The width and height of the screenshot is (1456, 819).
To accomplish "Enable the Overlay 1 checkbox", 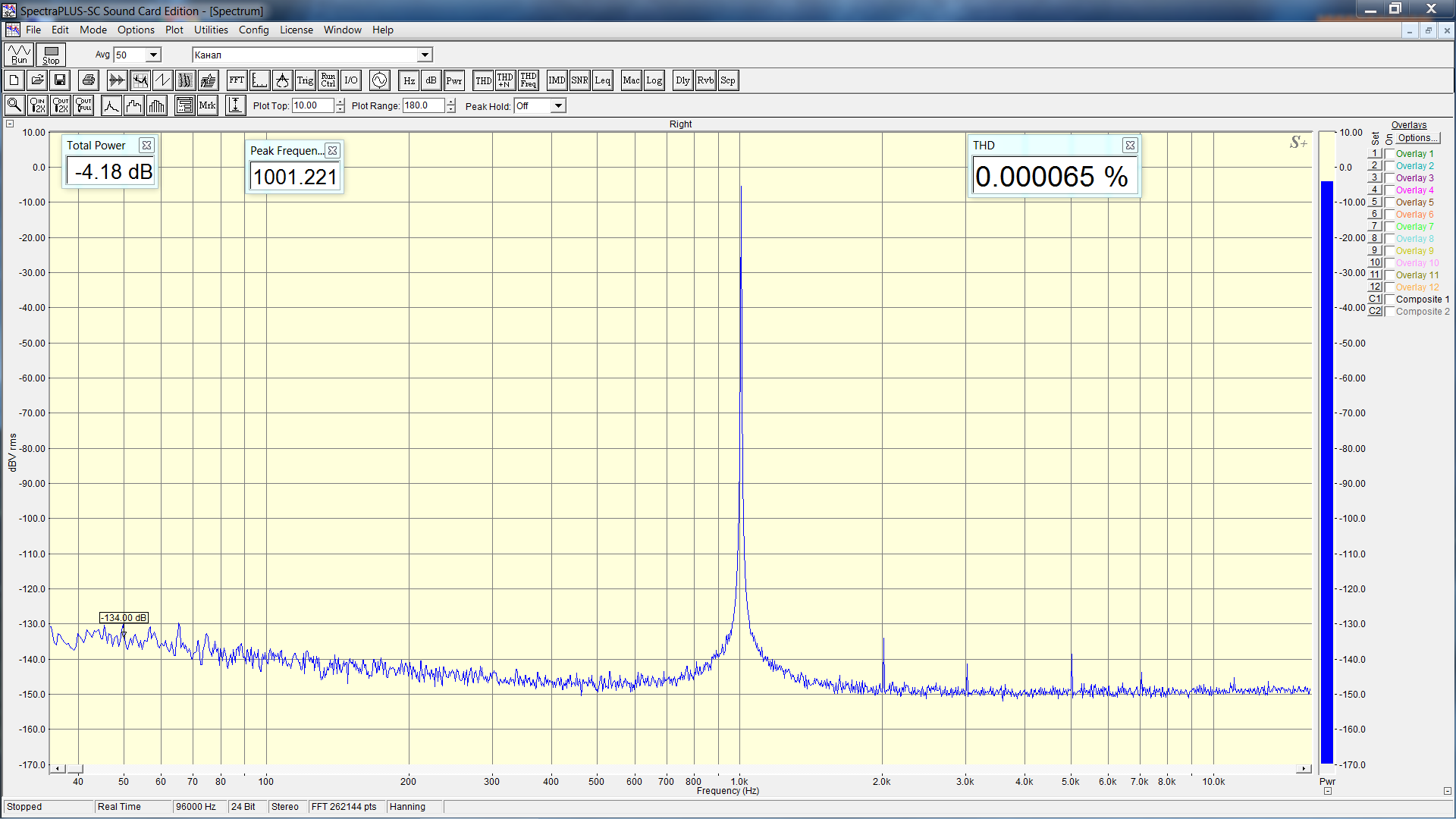I will tap(1389, 154).
